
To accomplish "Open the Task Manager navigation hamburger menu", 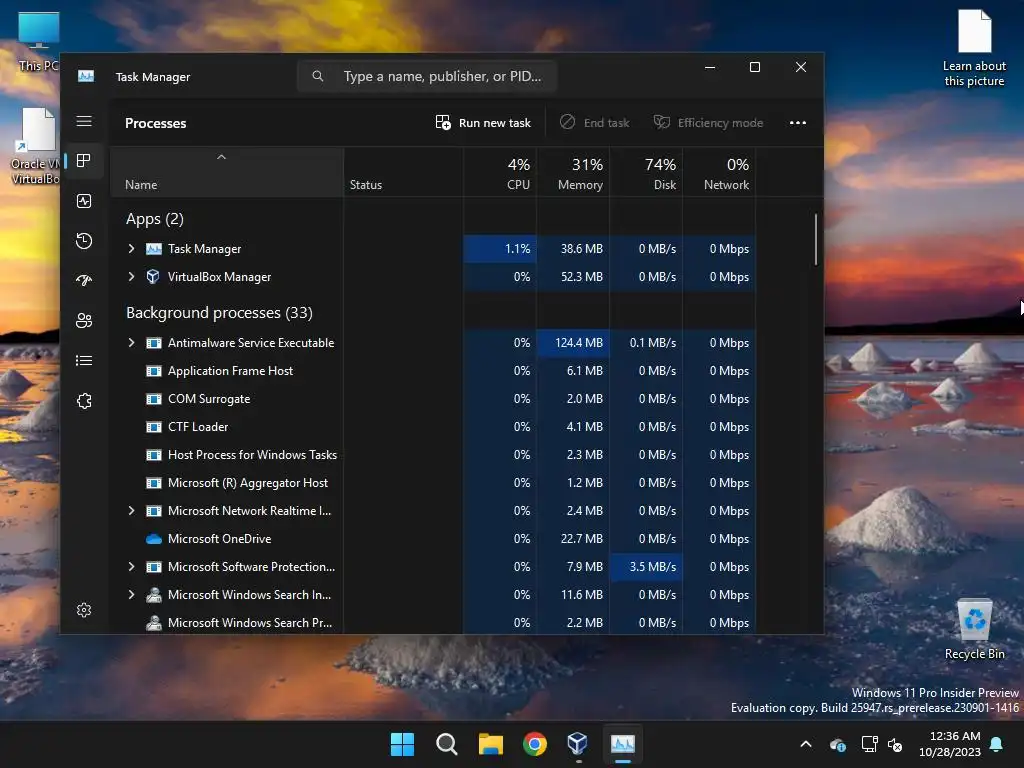I will 84,121.
